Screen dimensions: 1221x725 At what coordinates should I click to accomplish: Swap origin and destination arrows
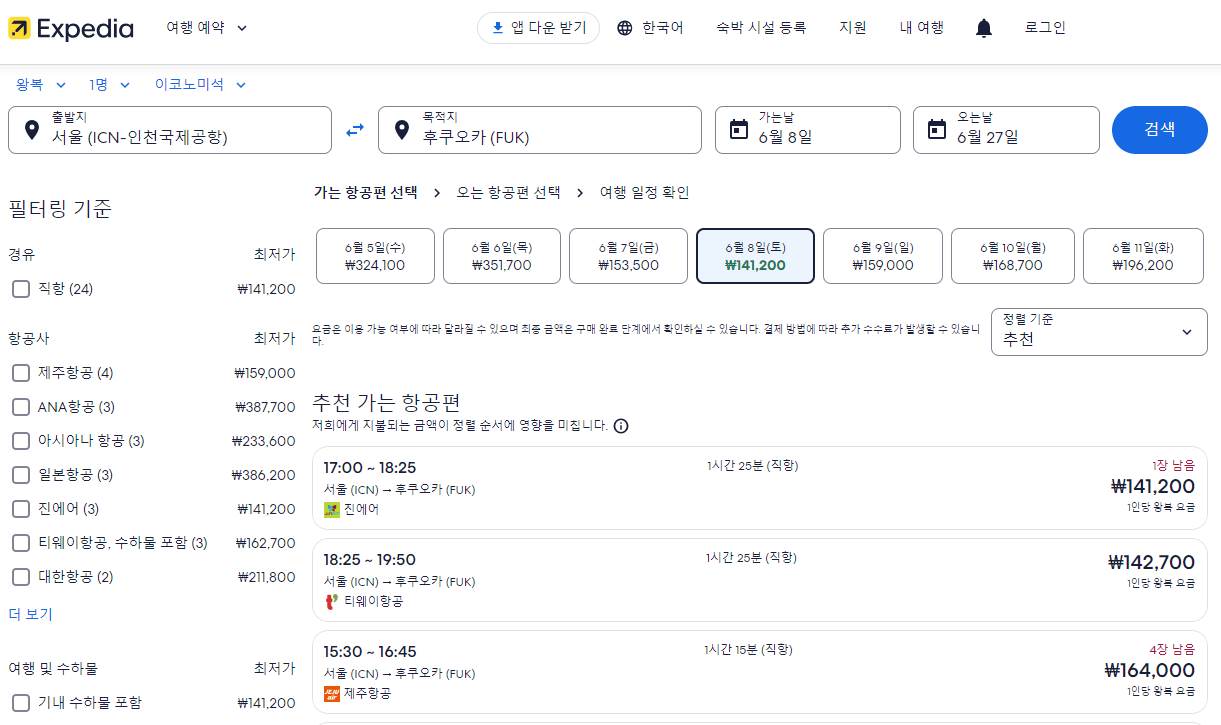tap(355, 130)
